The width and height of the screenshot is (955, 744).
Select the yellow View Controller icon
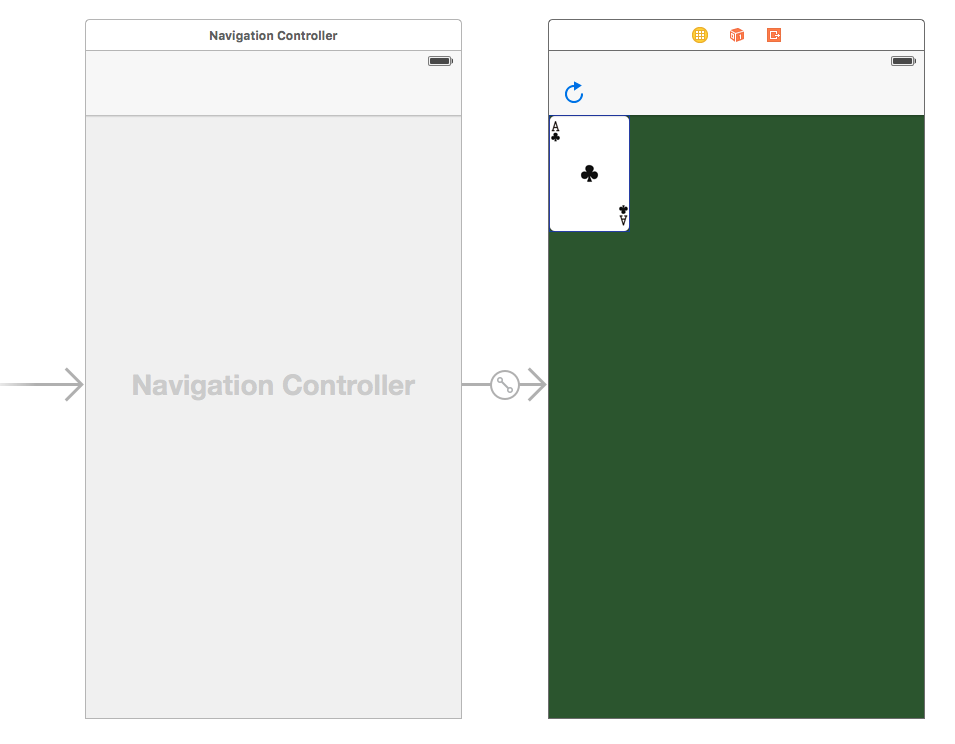[699, 34]
